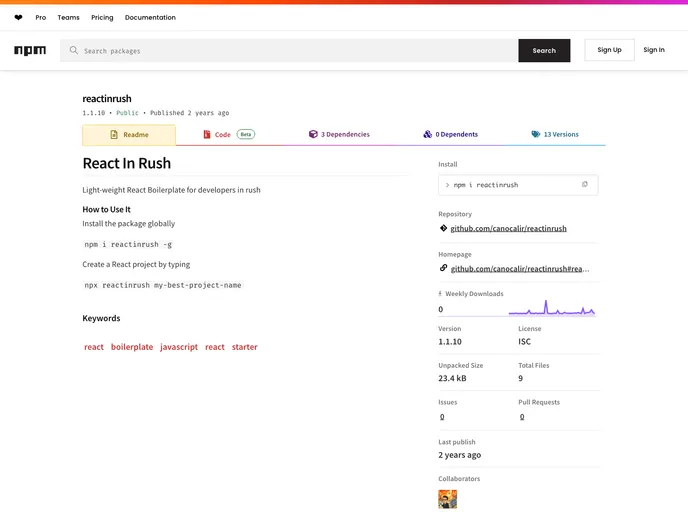This screenshot has width=688, height=512.
Task: Click the 1.1.10 value under Version
Action: click(450, 341)
